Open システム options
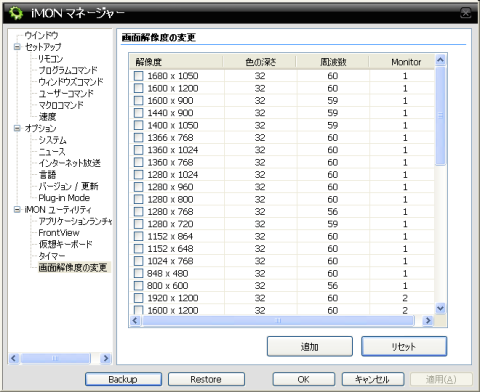 coord(52,140)
